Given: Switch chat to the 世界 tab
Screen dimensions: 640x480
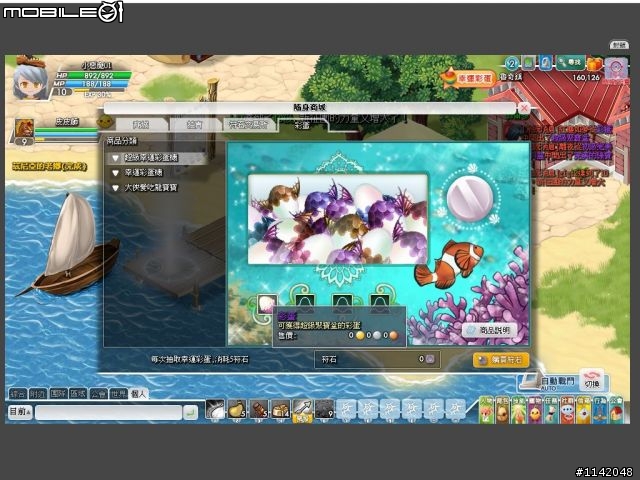Looking at the screenshot, I should (x=118, y=394).
